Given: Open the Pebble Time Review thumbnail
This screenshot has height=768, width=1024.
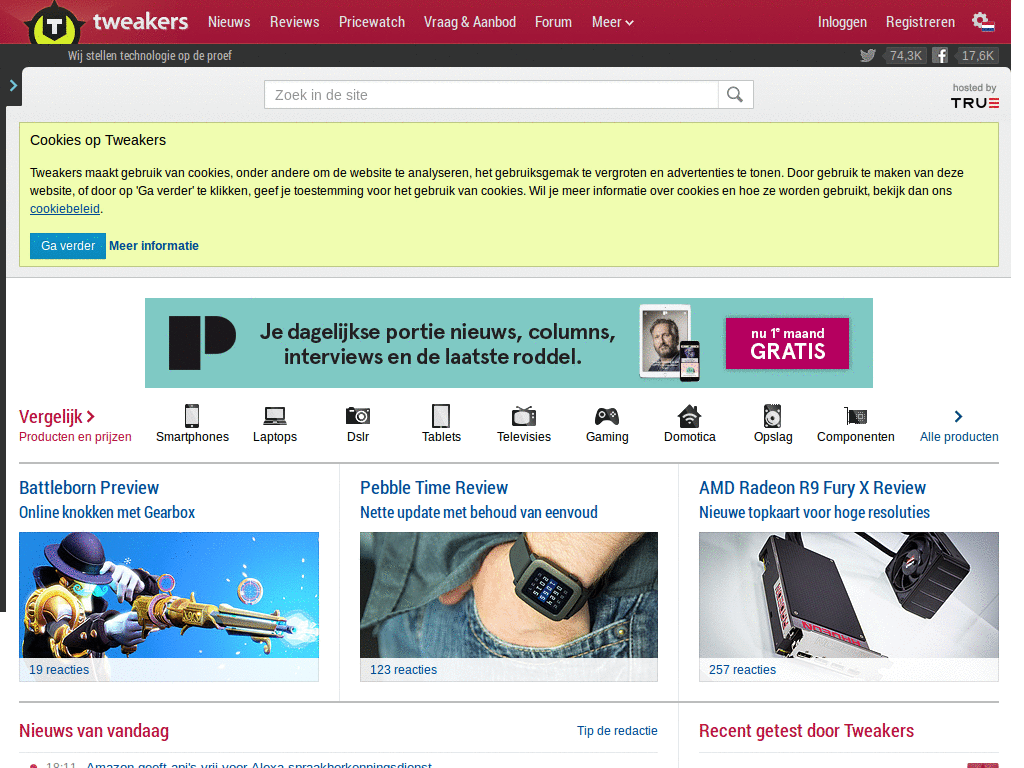Looking at the screenshot, I should [x=509, y=595].
